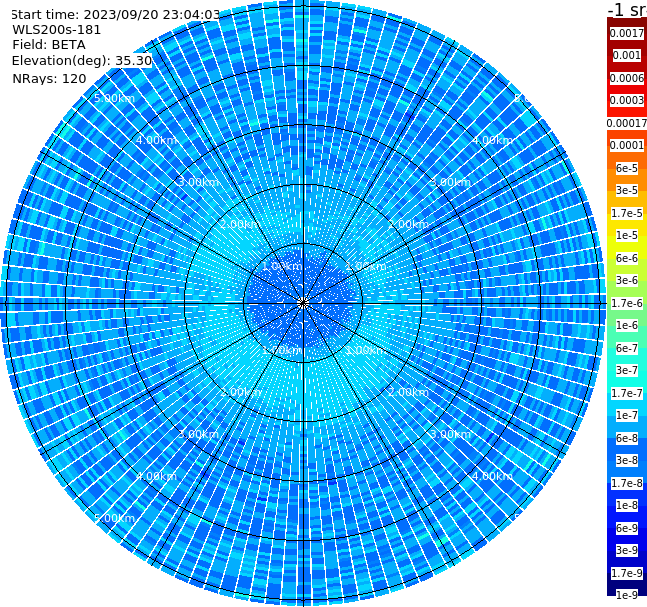Viewport: 647px width, 607px height.
Task: Select the 2.00km label in upper-right quadrant
Action: [409, 224]
